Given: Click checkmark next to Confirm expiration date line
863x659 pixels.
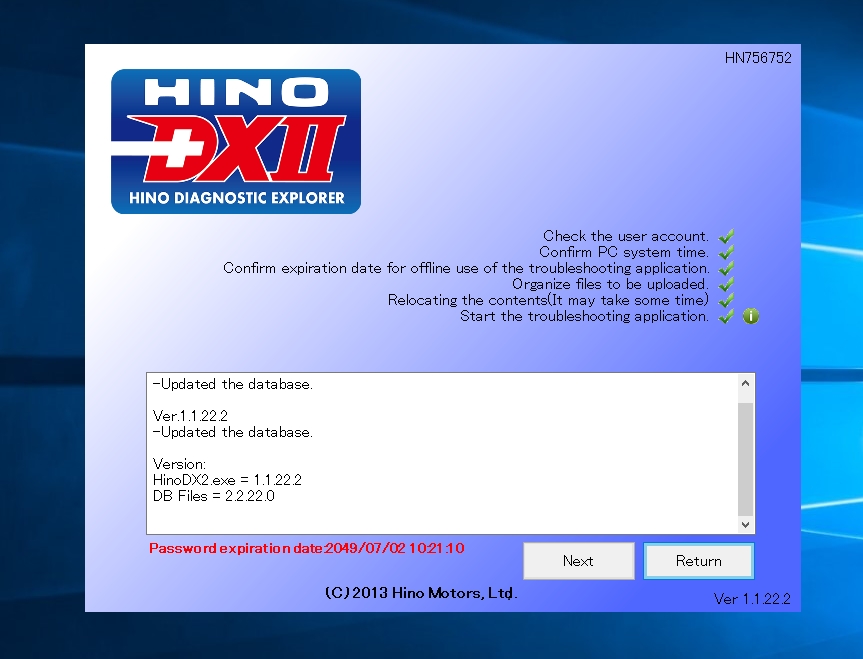Looking at the screenshot, I should point(727,268).
